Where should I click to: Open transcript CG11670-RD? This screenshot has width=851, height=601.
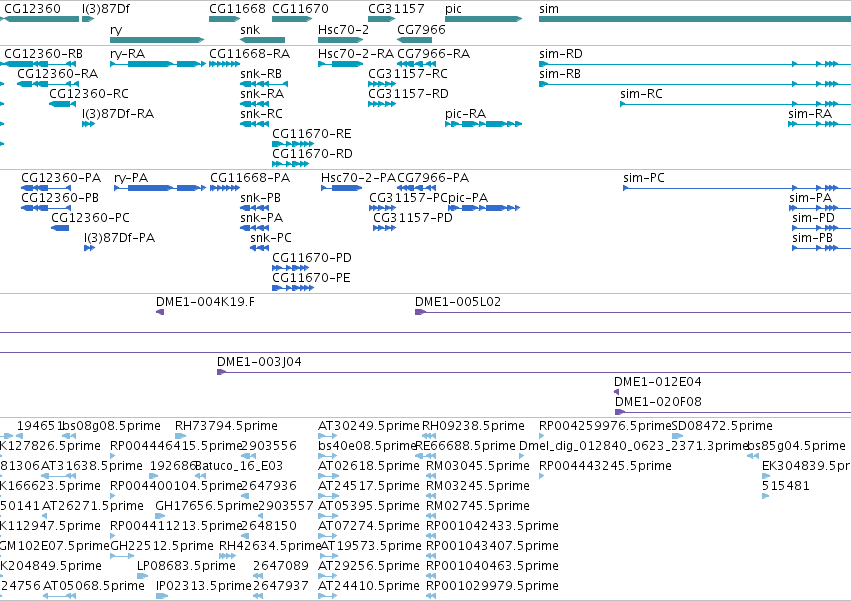coord(312,154)
